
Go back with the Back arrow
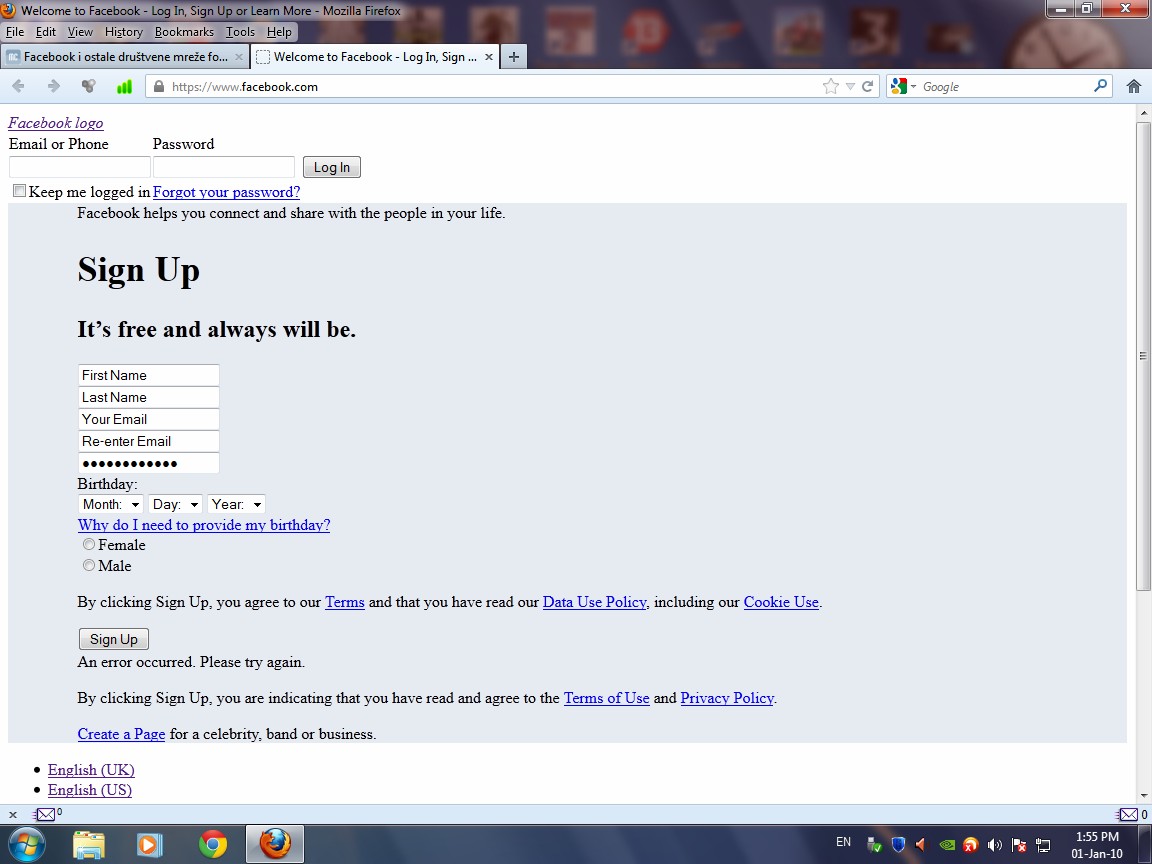18,86
